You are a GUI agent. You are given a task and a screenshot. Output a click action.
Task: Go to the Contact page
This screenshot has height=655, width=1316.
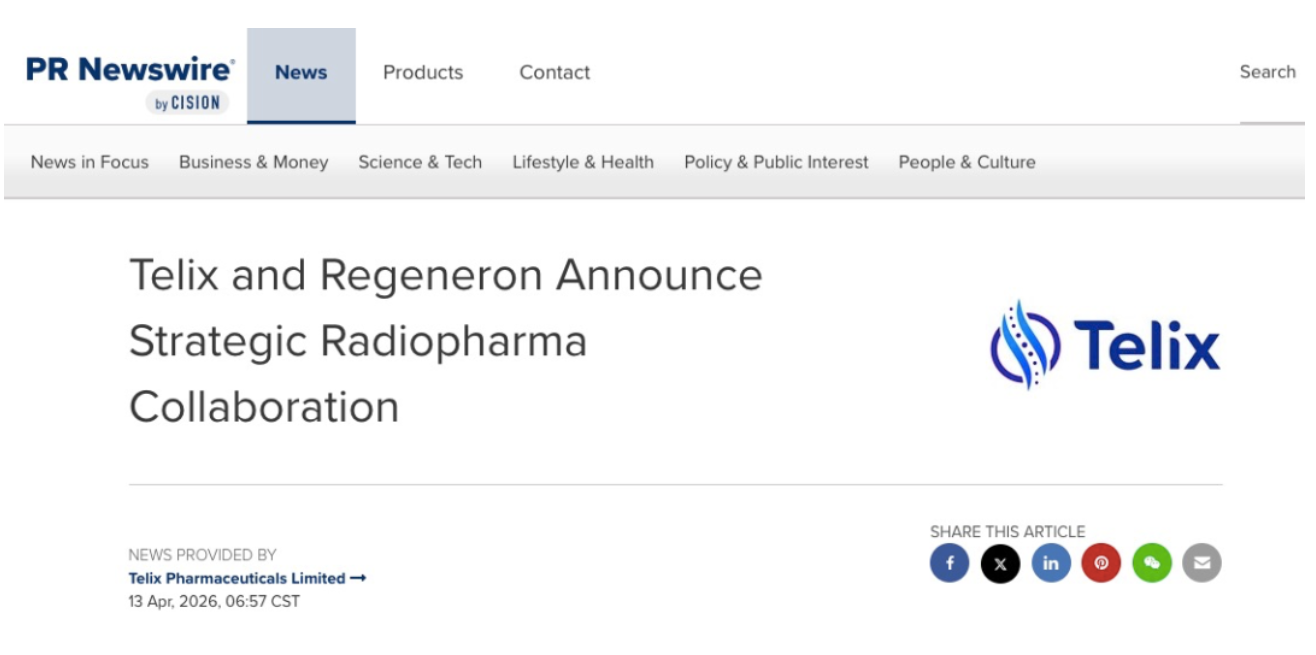tap(555, 73)
